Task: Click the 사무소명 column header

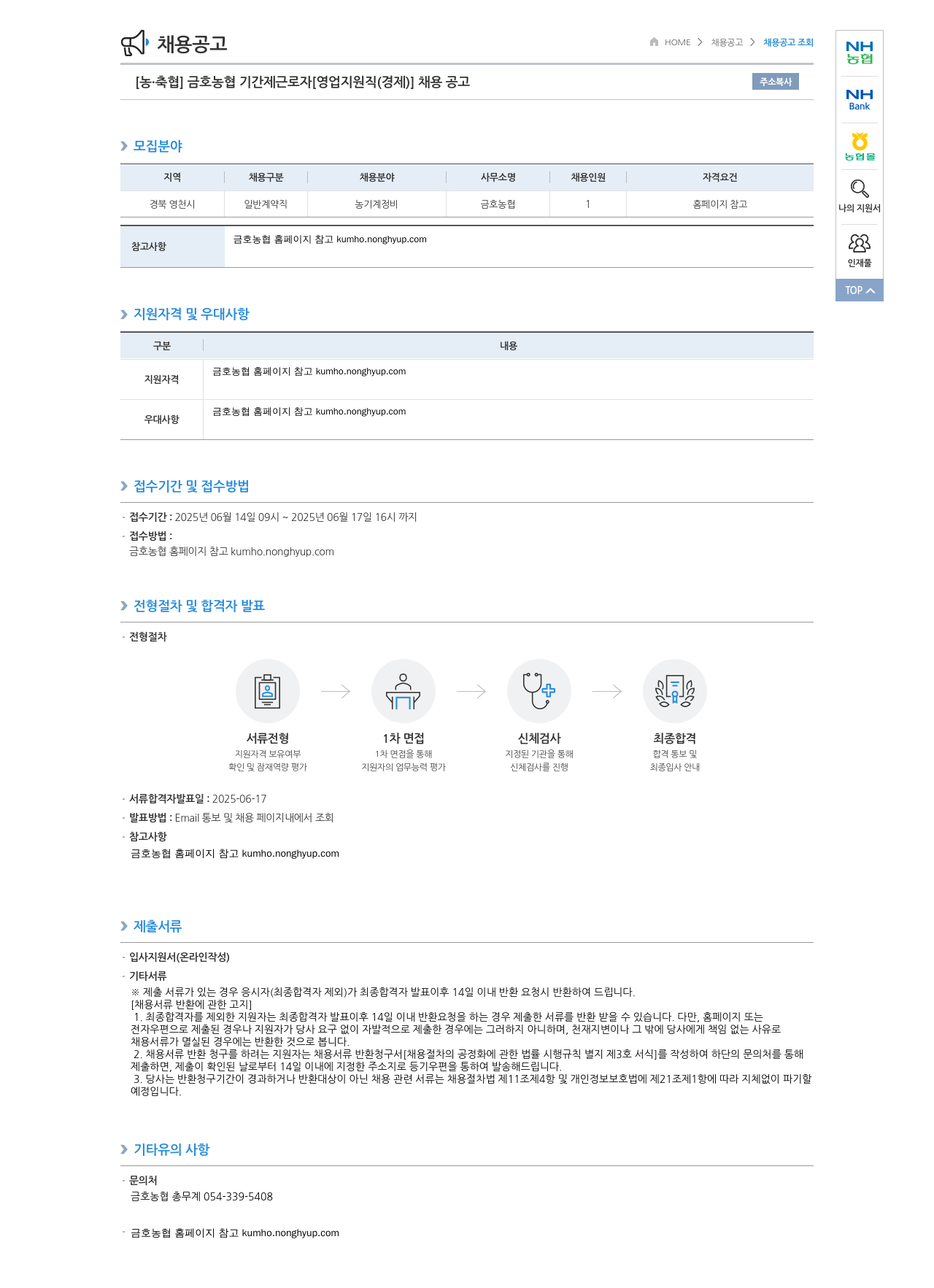Action: (498, 177)
